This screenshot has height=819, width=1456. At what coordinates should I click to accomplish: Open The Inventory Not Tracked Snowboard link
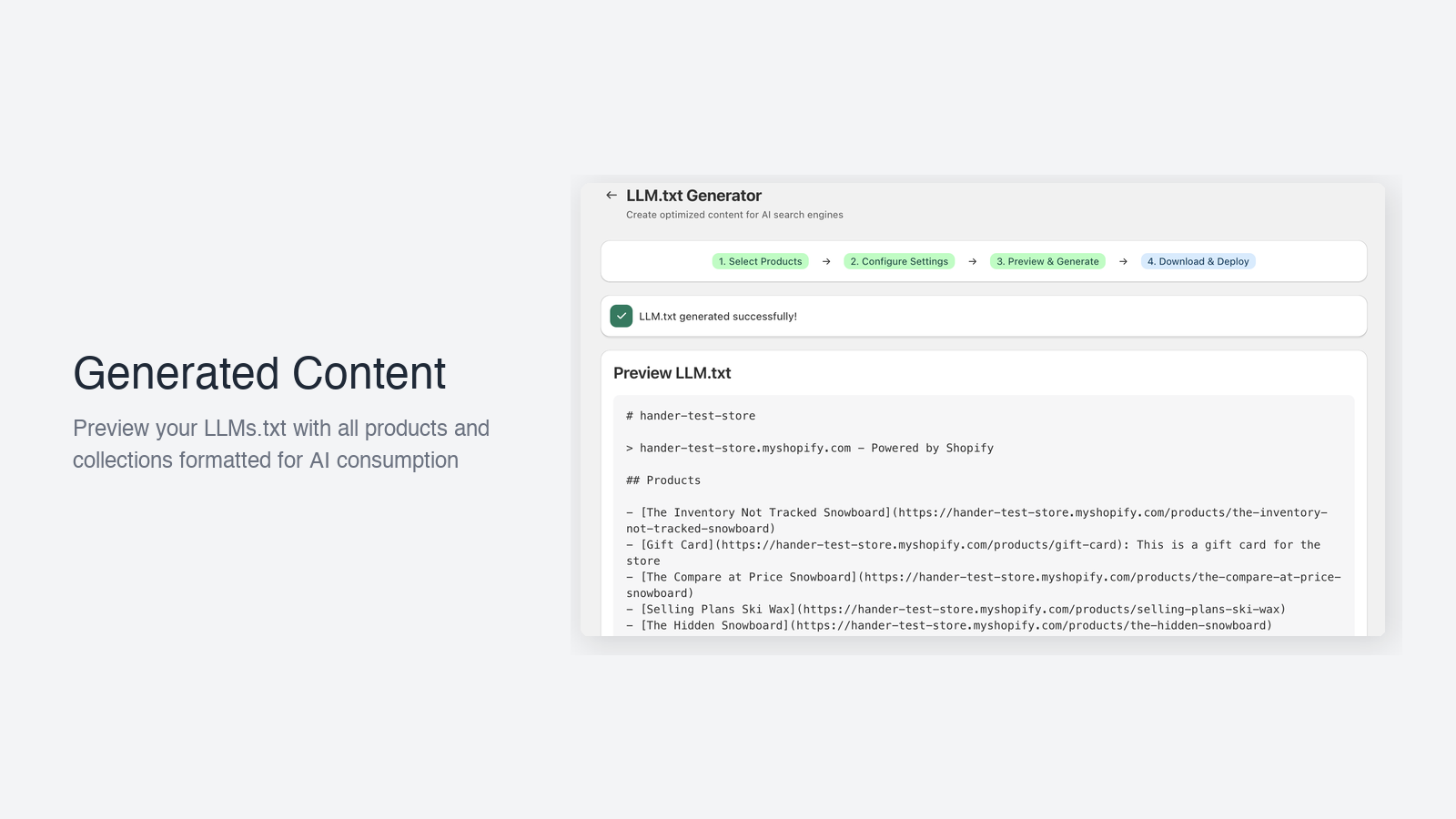[x=764, y=512]
